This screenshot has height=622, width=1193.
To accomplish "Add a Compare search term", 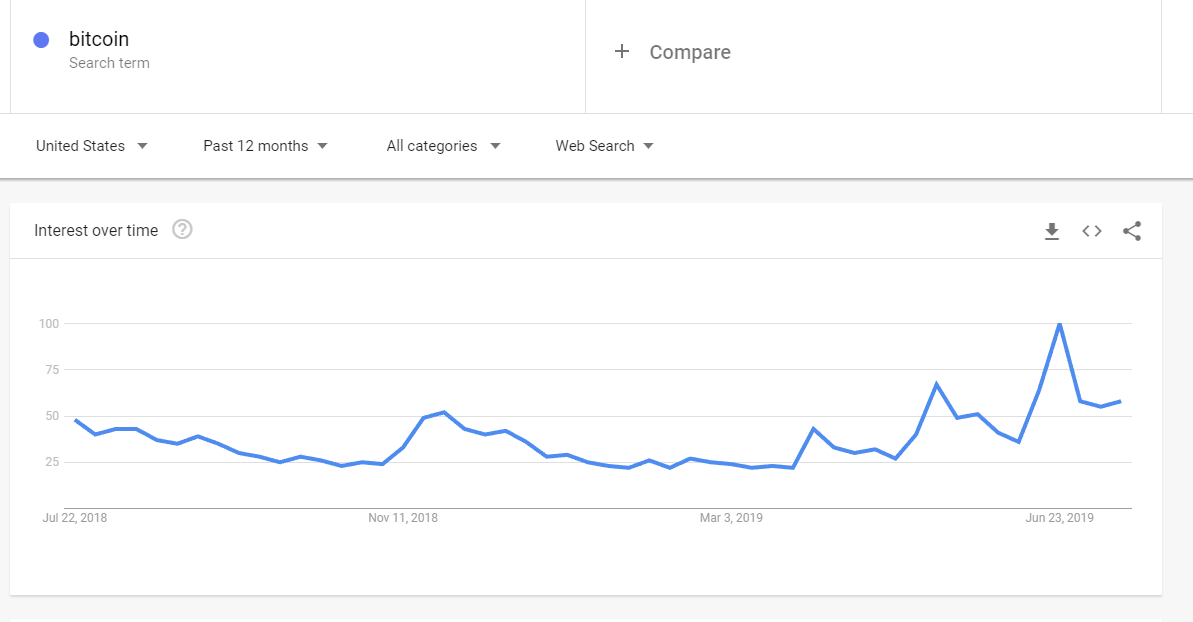I will (690, 52).
